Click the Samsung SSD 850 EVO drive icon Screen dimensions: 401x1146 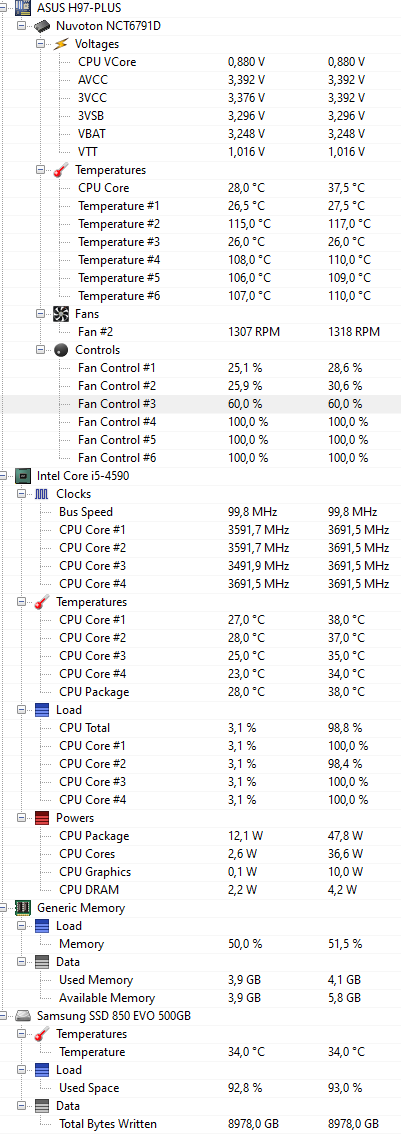23,1016
